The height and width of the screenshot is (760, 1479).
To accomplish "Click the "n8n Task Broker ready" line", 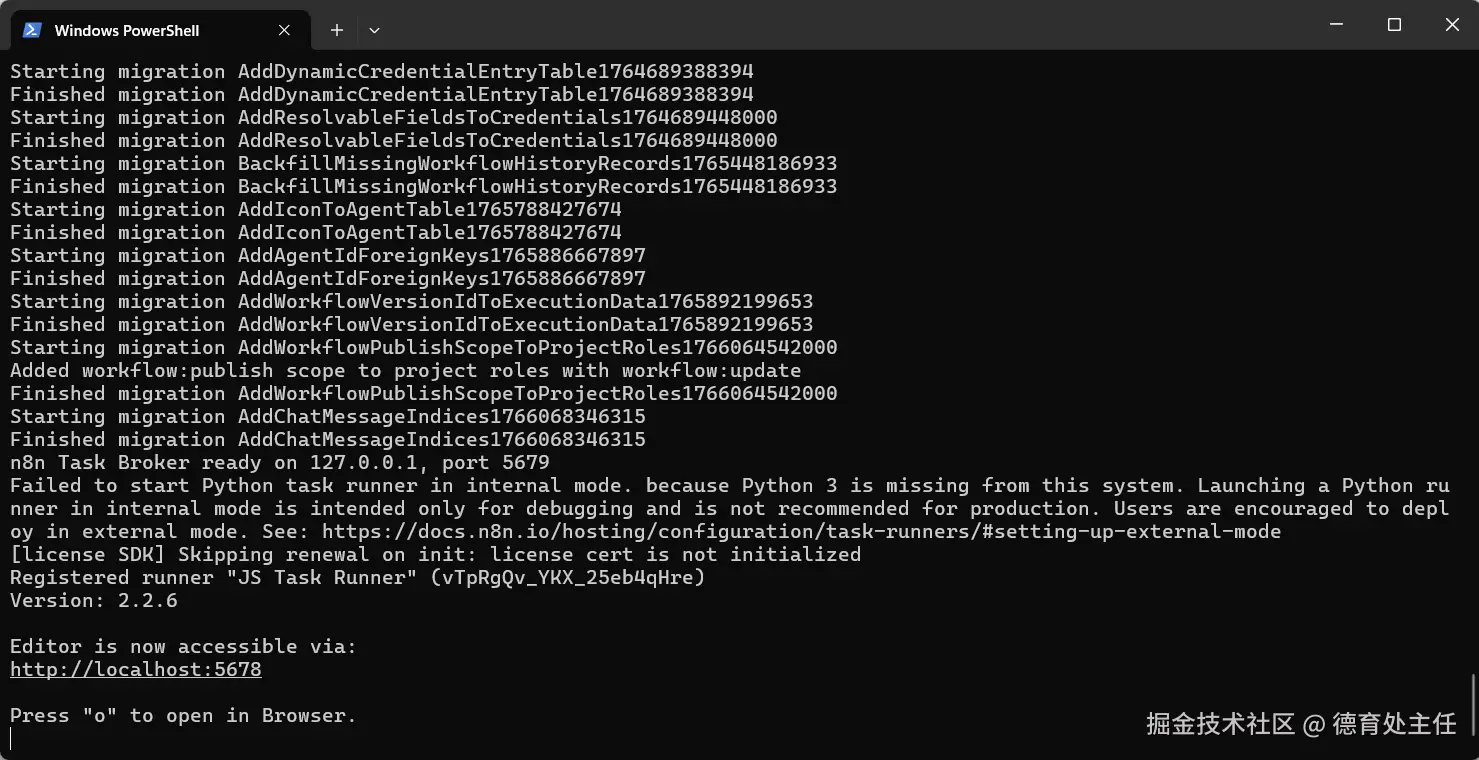I will (280, 462).
